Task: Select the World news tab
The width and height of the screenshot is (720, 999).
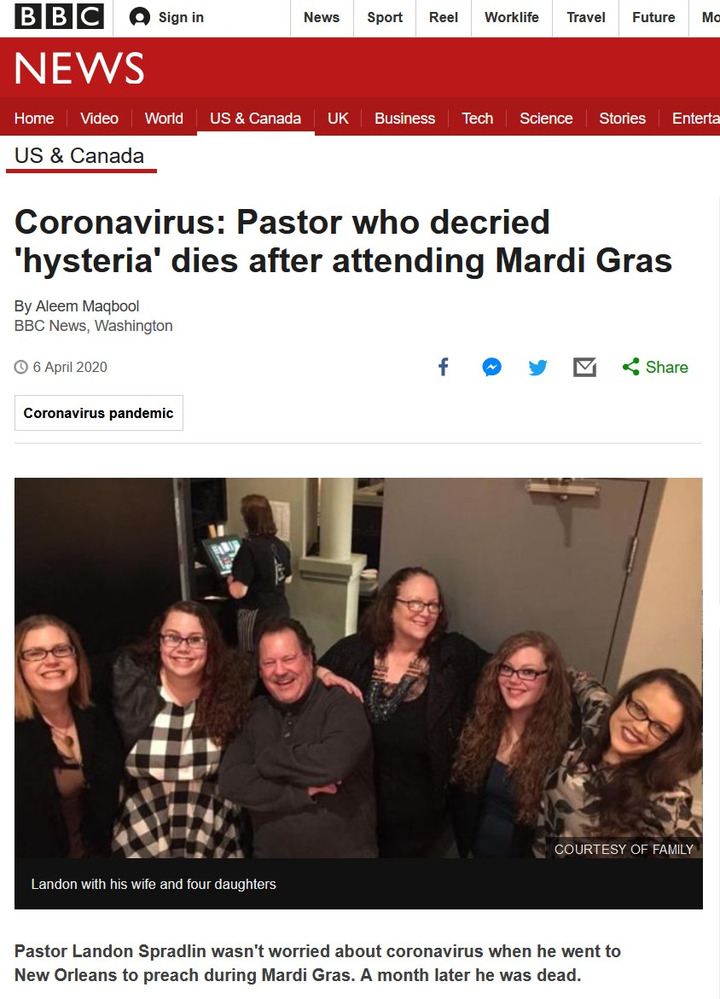Action: (x=163, y=118)
